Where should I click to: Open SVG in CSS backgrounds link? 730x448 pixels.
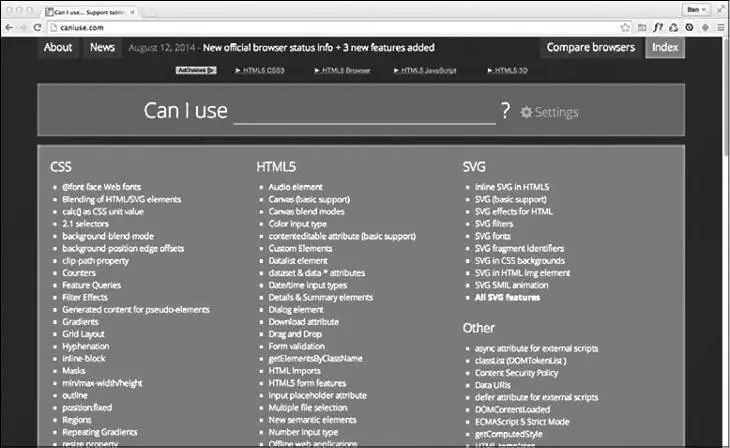coord(520,261)
